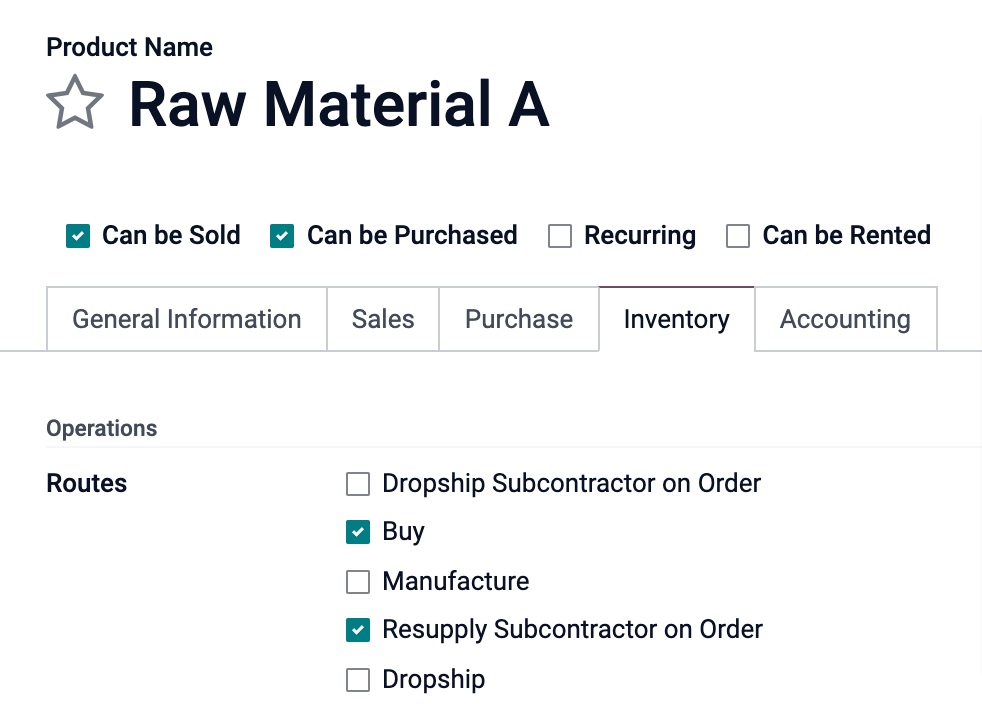
Task: Switch to the Sales tab
Action: click(x=383, y=319)
